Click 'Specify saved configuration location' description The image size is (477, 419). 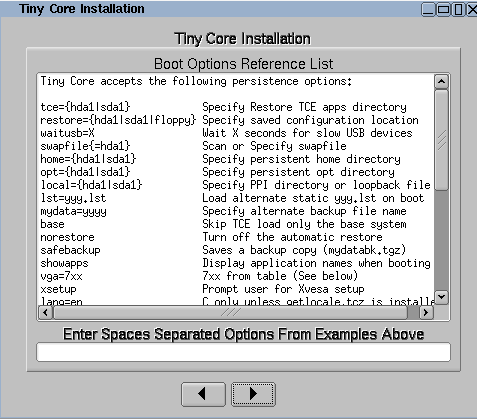click(310, 120)
